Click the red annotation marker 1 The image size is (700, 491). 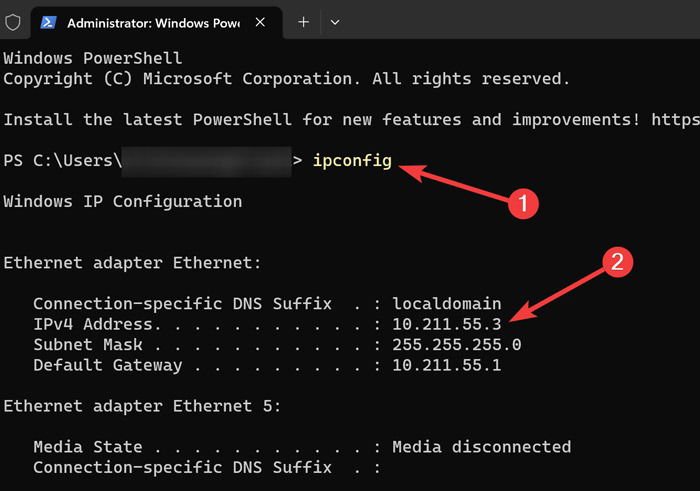pyautogui.click(x=523, y=204)
